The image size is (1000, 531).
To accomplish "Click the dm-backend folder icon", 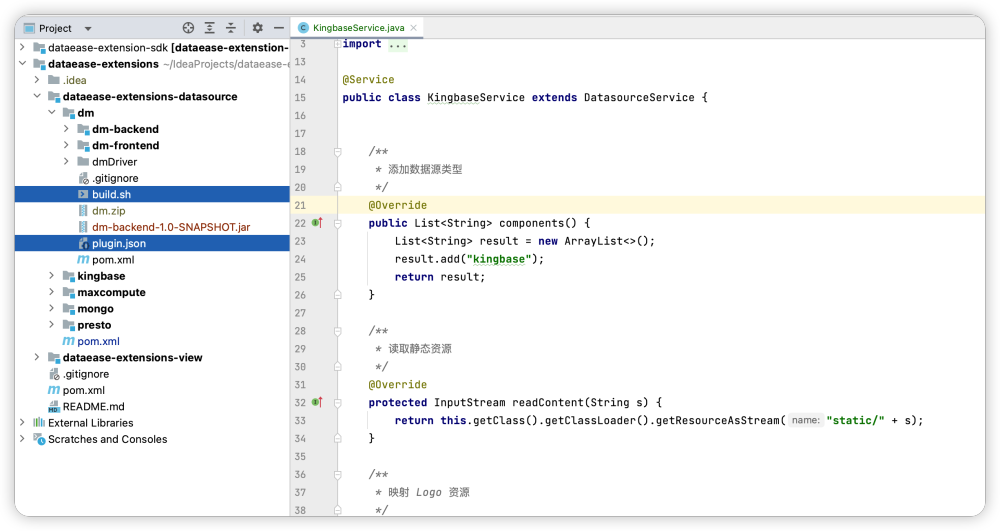I will pos(83,129).
